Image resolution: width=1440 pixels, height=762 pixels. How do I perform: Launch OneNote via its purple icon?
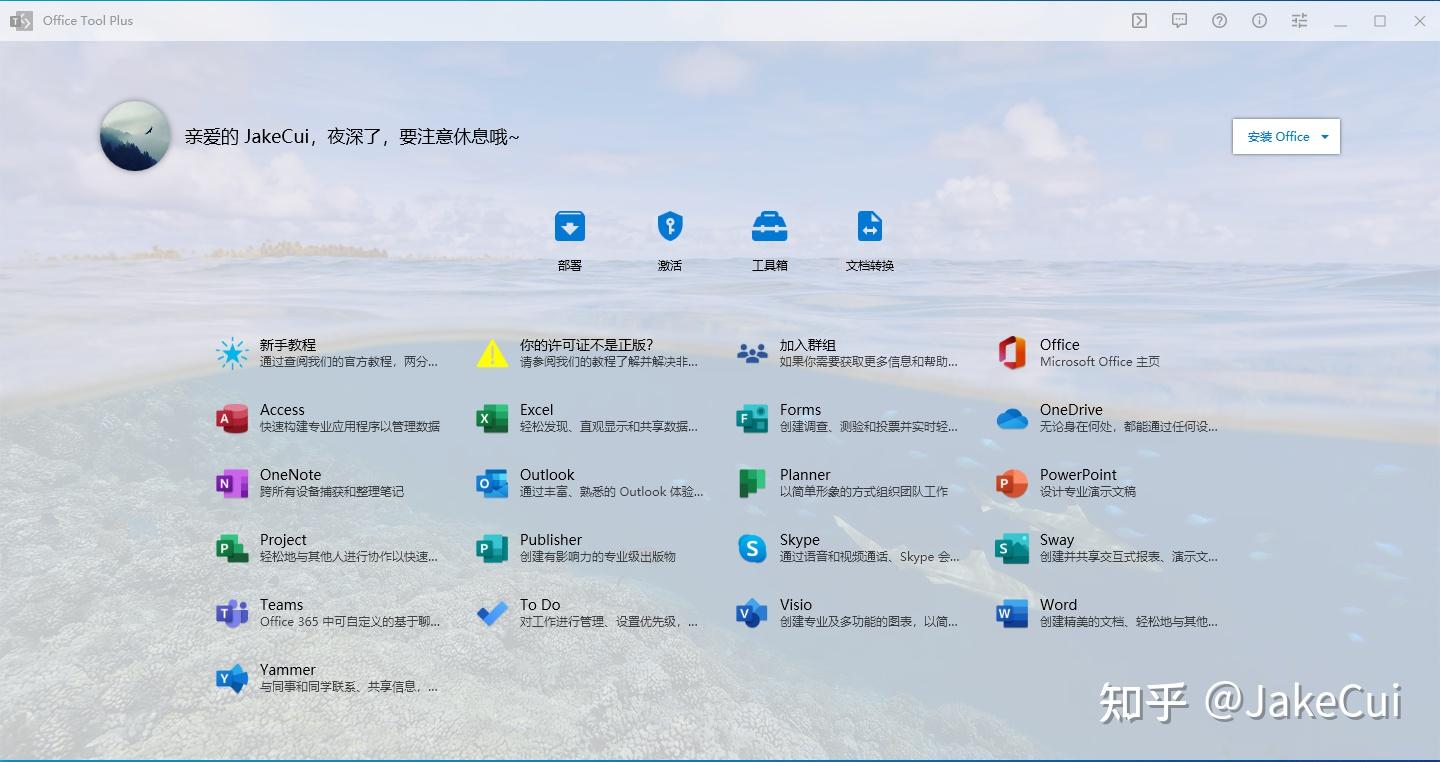click(x=232, y=483)
